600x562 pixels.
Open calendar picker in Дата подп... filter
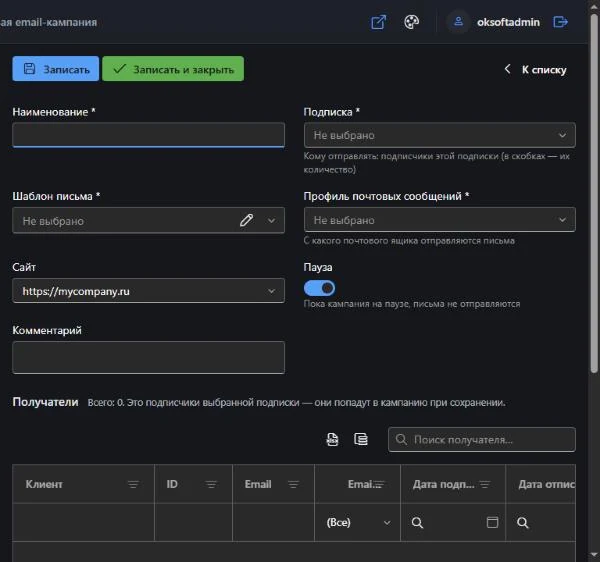point(492,522)
